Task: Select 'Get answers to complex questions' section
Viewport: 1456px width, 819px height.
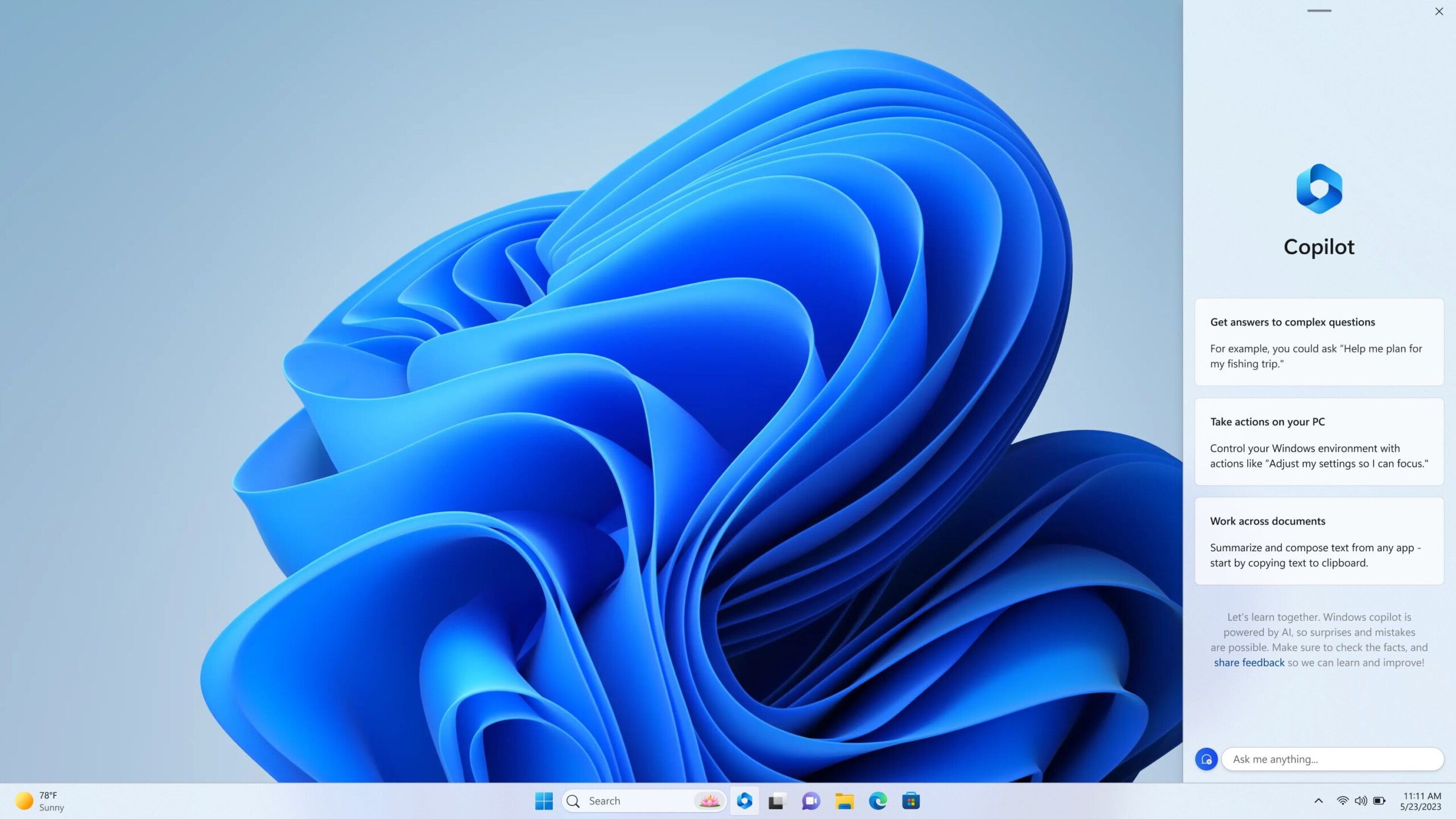Action: pos(1319,341)
